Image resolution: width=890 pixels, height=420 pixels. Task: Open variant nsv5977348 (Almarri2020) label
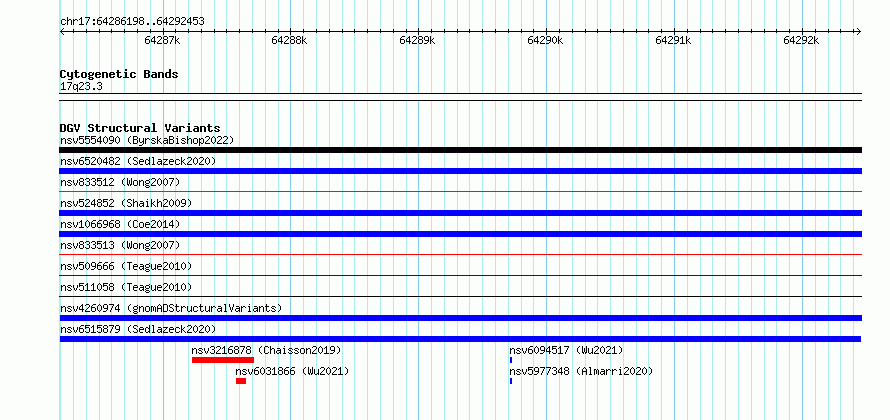point(581,371)
